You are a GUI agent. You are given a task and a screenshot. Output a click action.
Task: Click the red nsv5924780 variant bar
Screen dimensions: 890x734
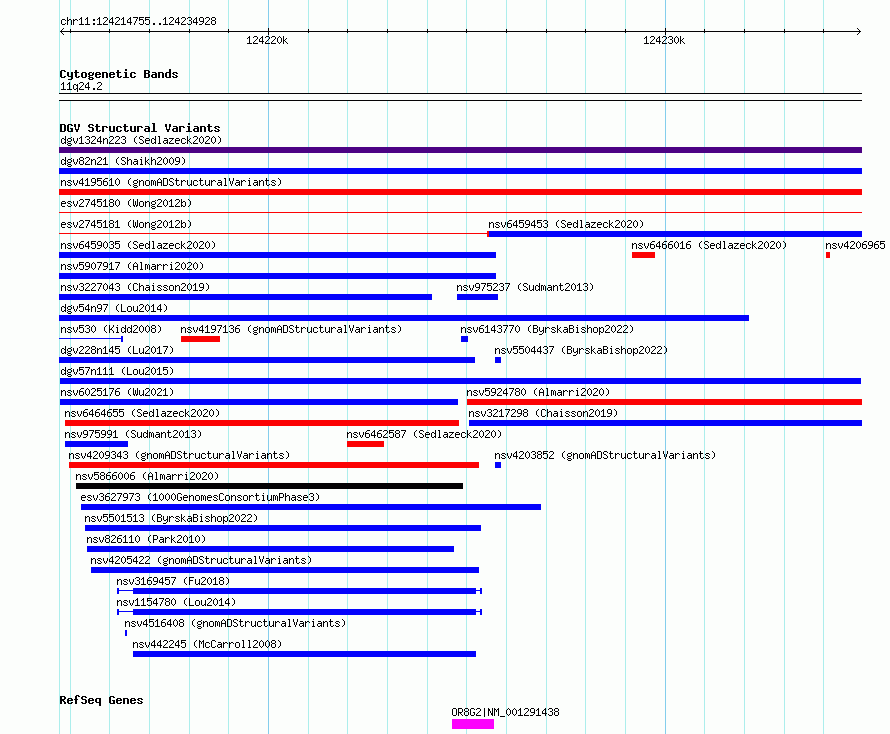[665, 402]
